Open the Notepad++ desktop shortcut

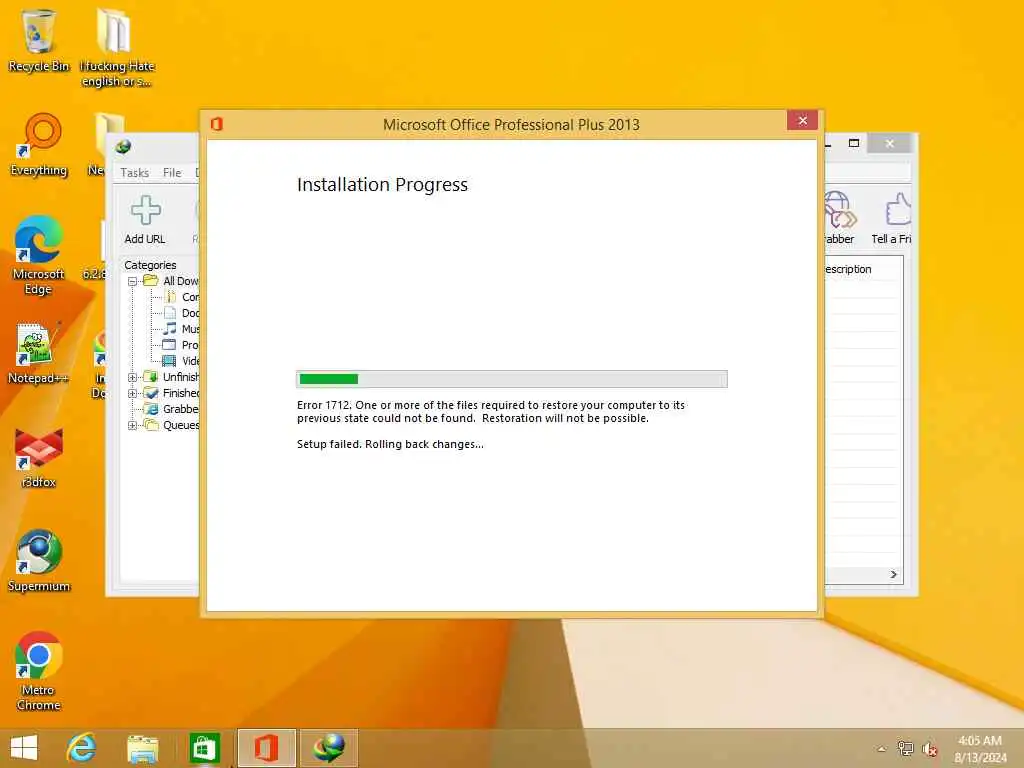point(37,353)
